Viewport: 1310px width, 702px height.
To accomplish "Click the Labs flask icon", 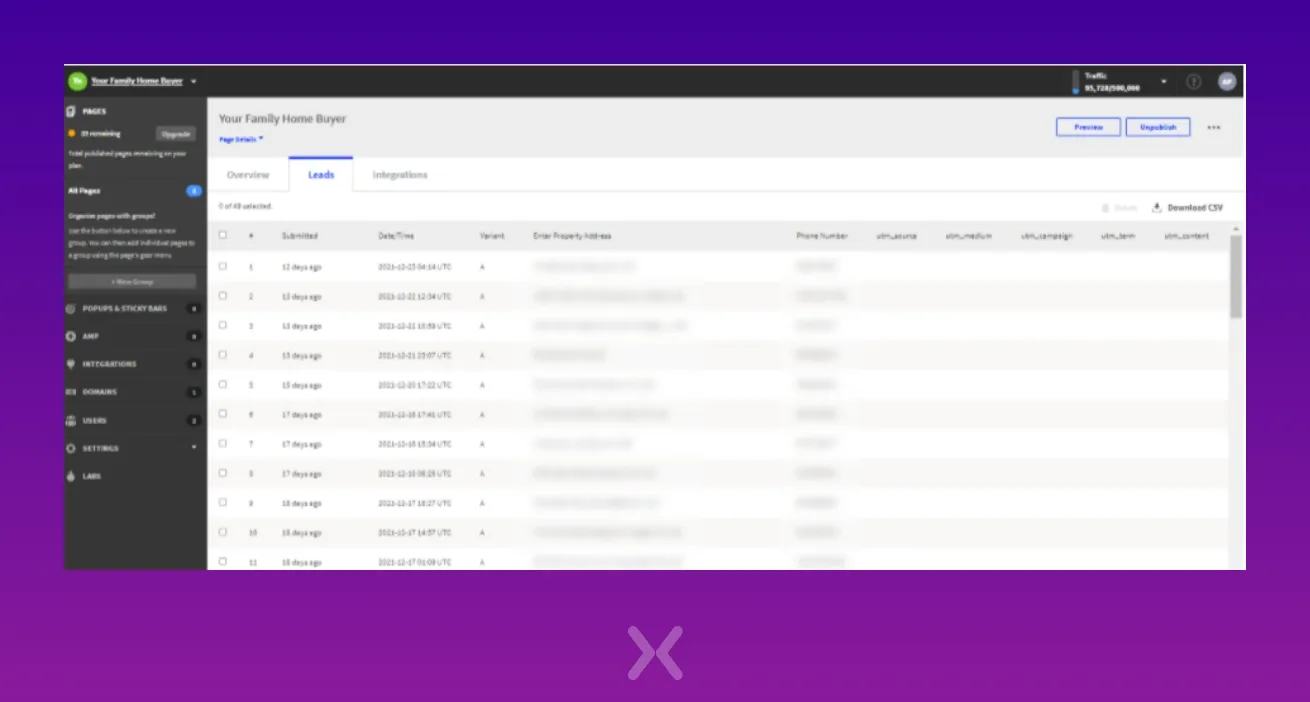I will (x=71, y=476).
